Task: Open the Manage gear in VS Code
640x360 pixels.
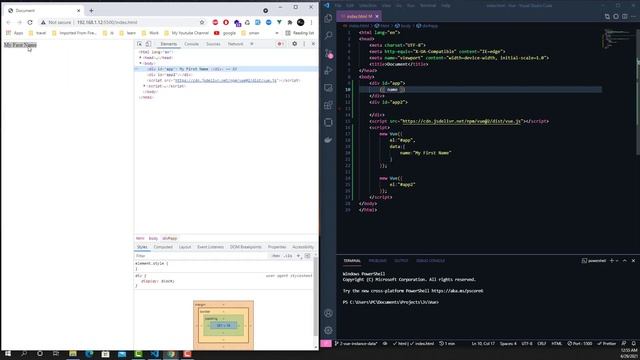Action: click(x=329, y=330)
